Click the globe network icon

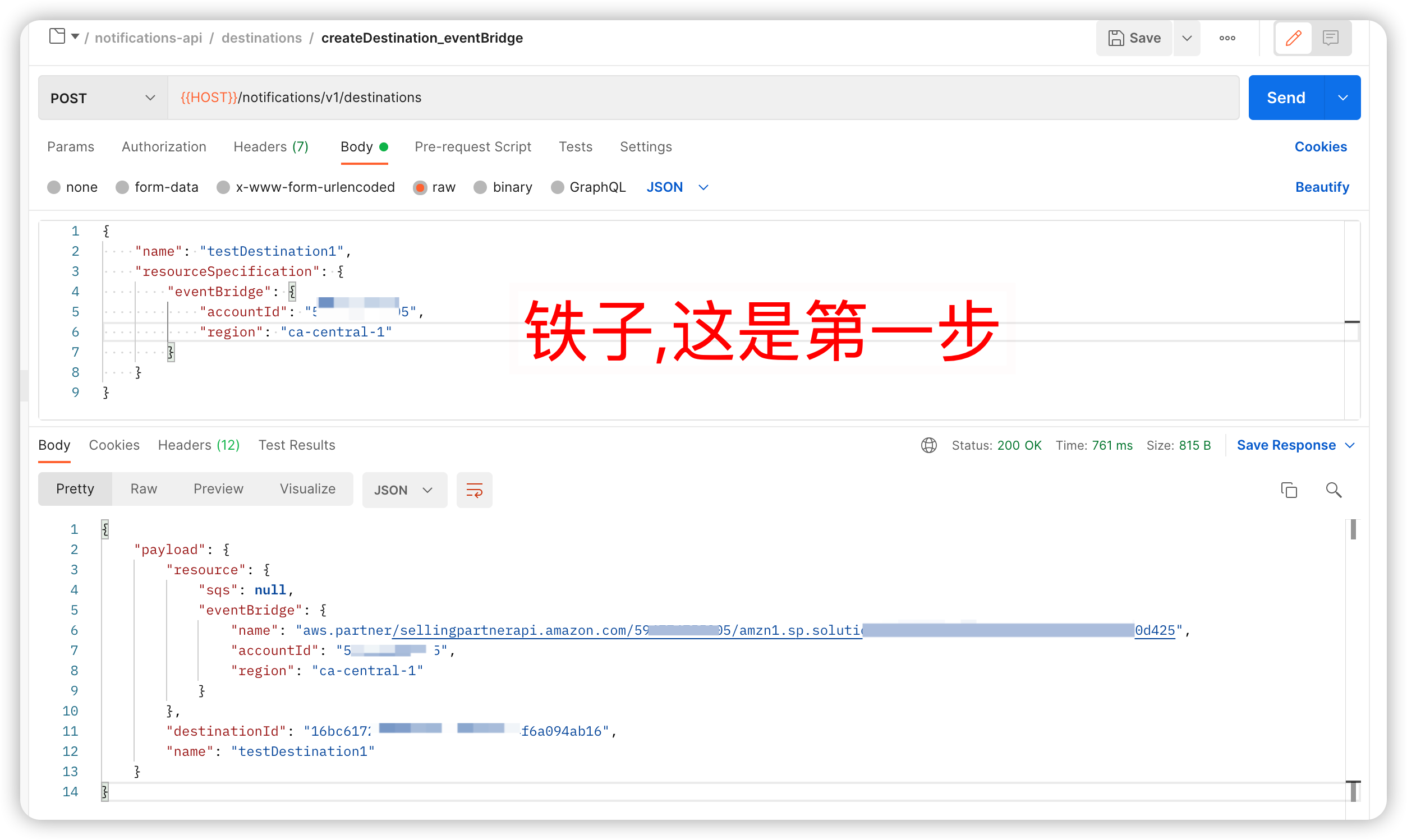coord(928,445)
